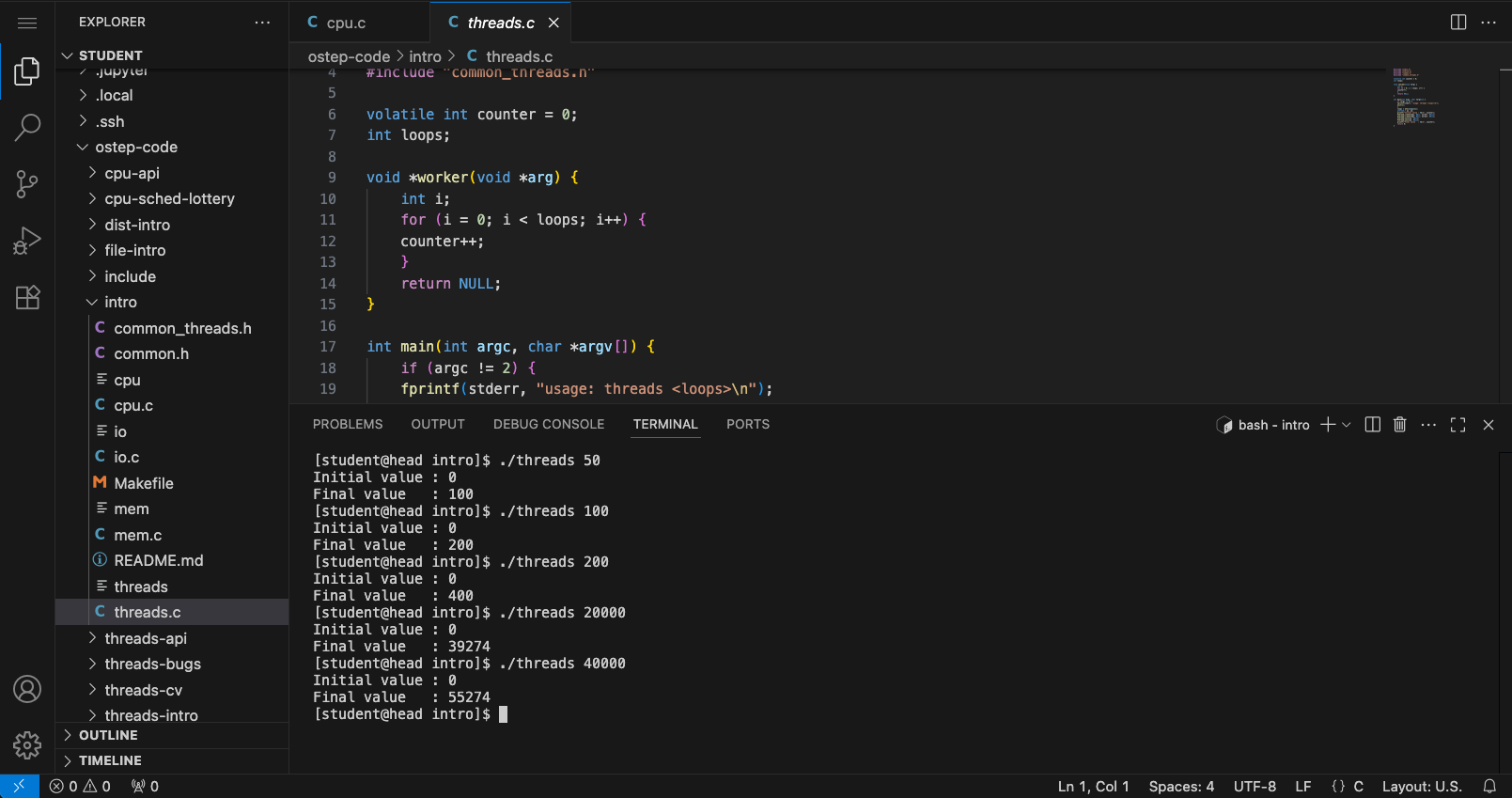Toggle the hamburger application menu

(27, 23)
